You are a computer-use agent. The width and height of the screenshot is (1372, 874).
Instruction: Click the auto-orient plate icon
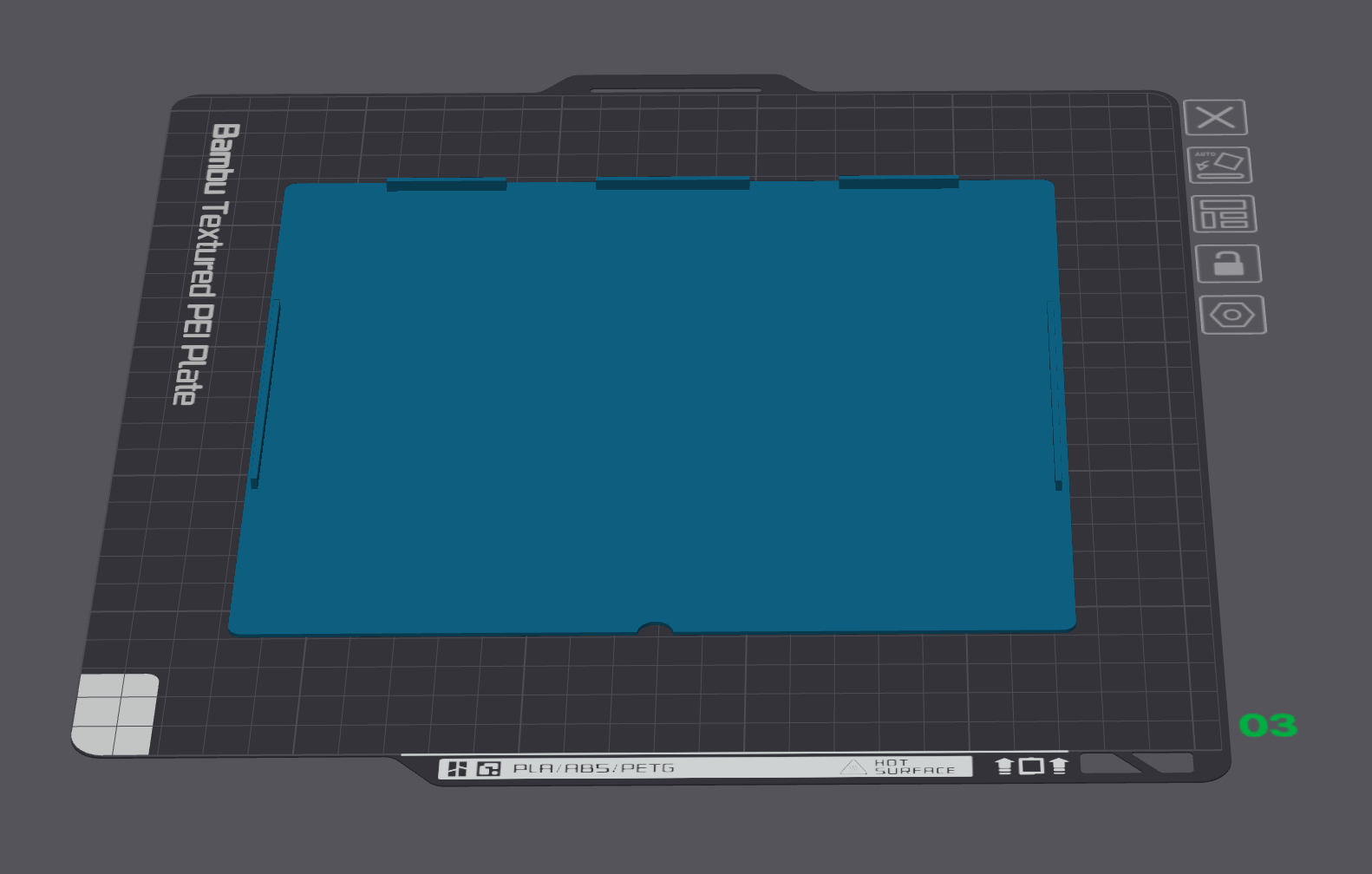click(x=1218, y=165)
